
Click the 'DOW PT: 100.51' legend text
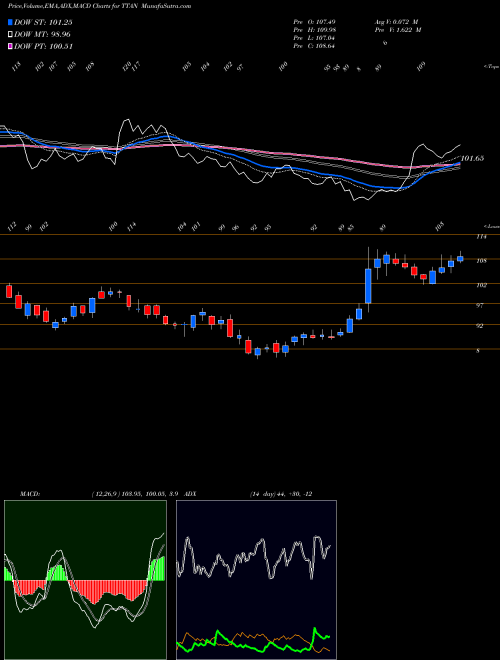(43, 47)
